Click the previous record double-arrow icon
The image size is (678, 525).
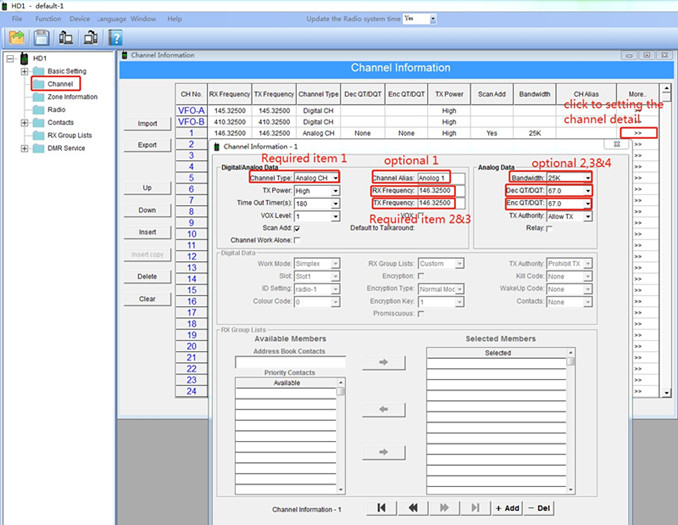[x=413, y=508]
